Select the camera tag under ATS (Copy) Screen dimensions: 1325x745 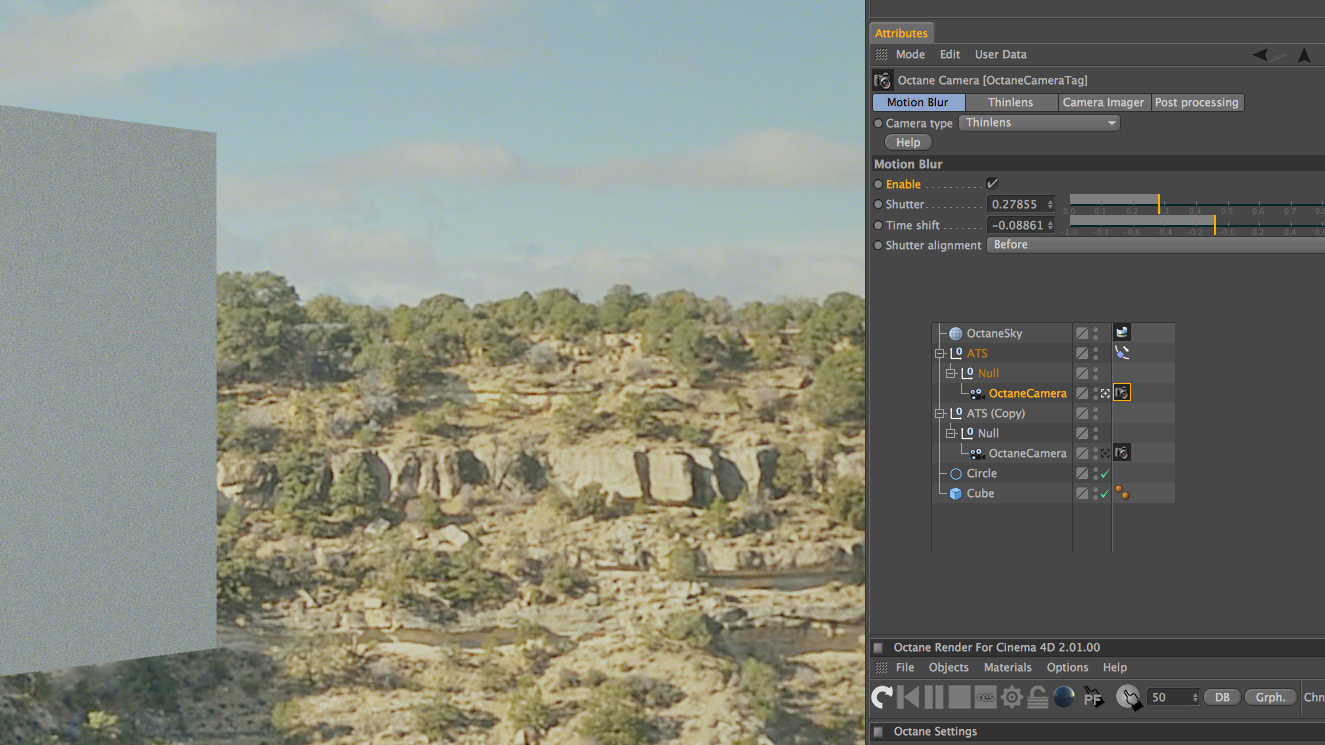1122,453
